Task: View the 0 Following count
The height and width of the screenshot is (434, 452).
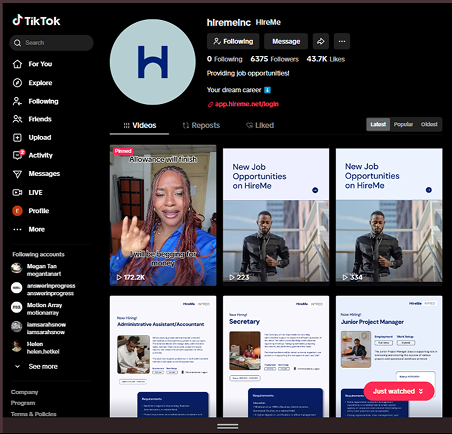Action: point(225,59)
